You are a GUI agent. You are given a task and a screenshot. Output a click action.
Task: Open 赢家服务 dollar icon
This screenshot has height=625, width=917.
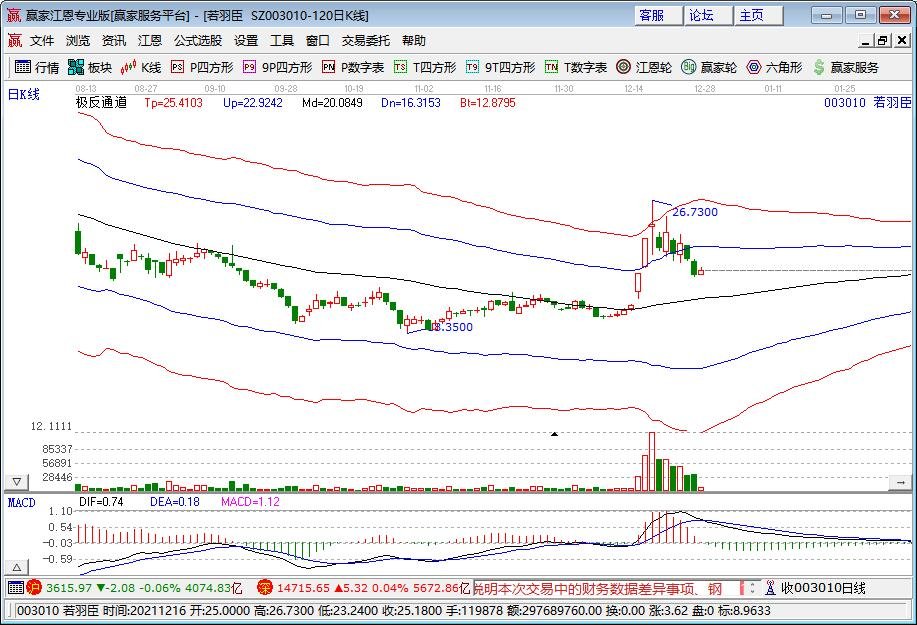tap(846, 67)
